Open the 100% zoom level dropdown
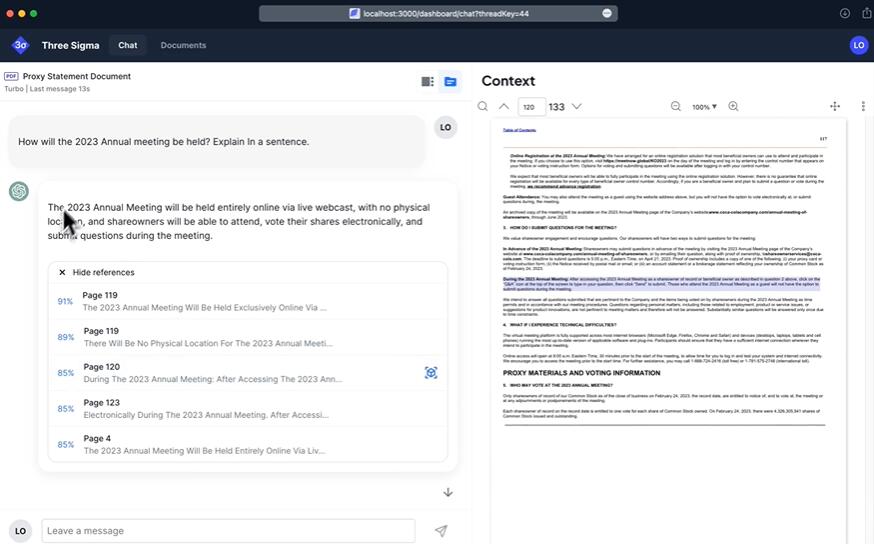 coord(704,107)
